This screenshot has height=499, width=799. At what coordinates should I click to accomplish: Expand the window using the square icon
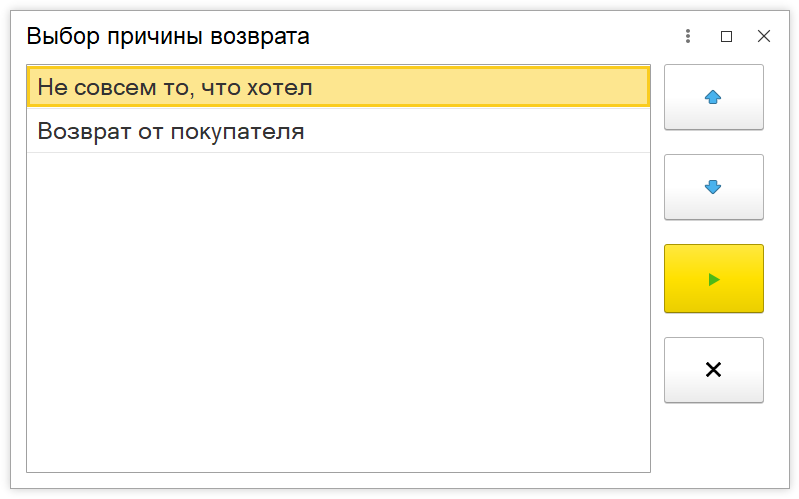pos(727,36)
